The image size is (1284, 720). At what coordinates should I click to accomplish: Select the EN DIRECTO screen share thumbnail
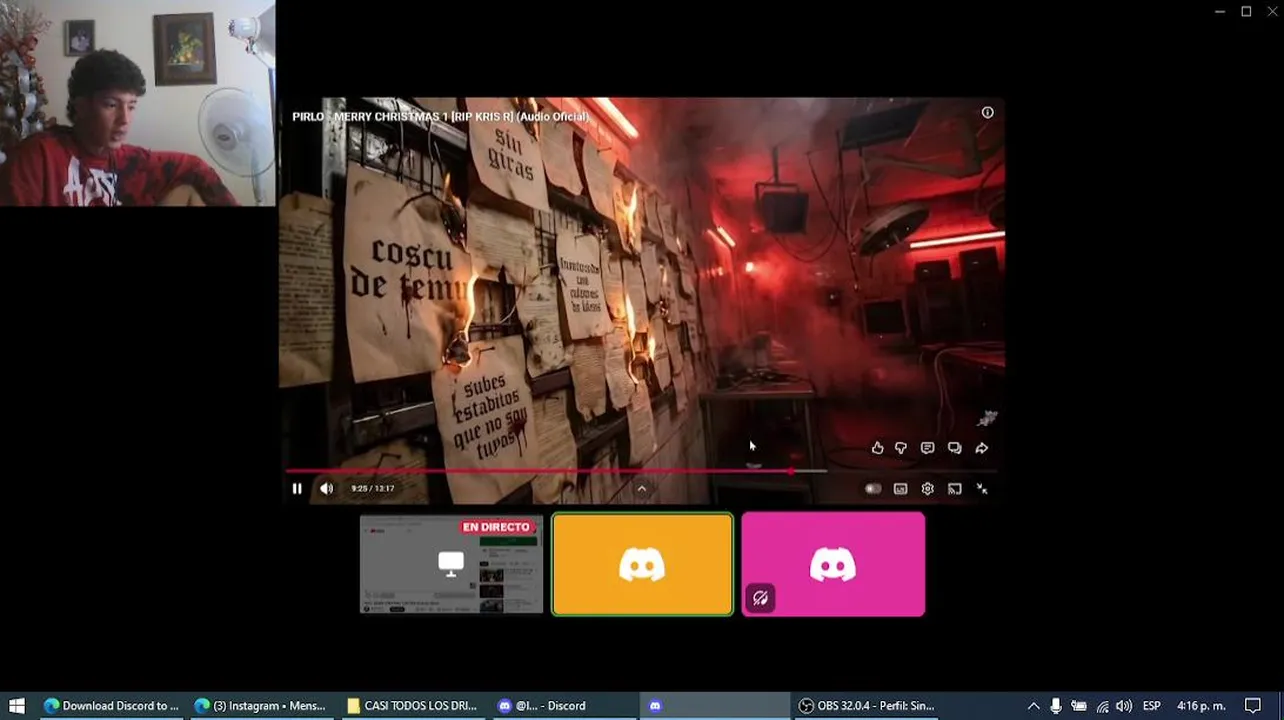451,564
